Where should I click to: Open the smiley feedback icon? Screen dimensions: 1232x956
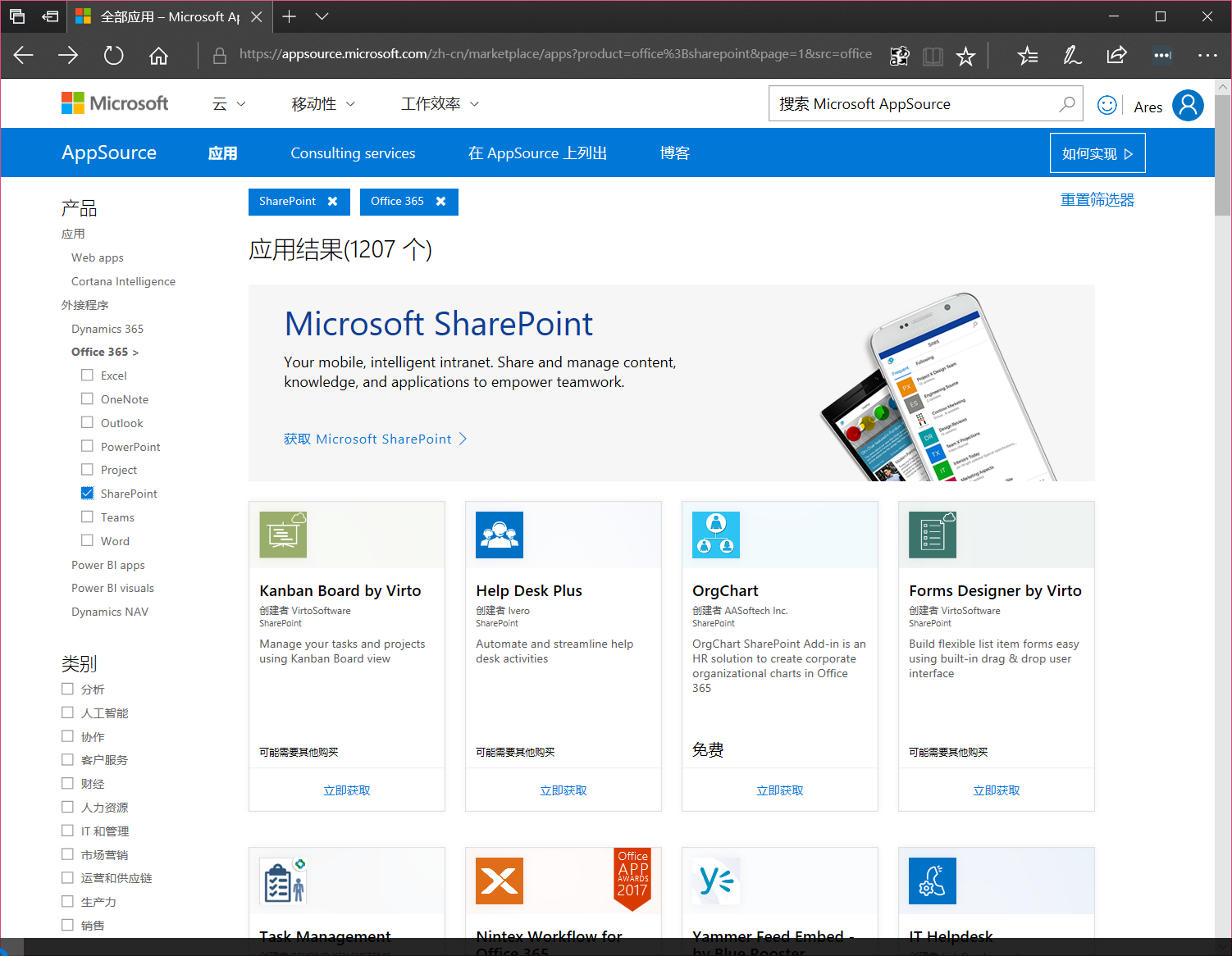pyautogui.click(x=1107, y=104)
